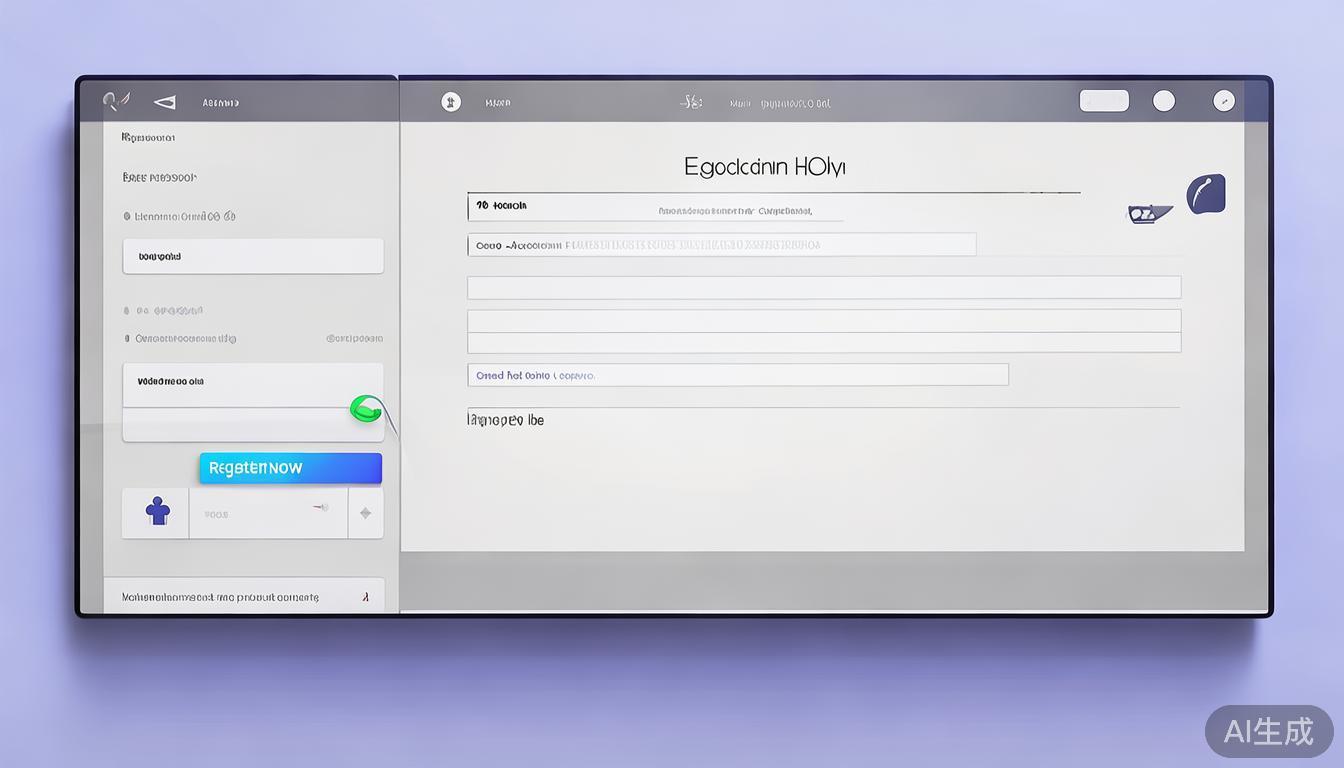Click the round white icon in main header

(x=451, y=102)
